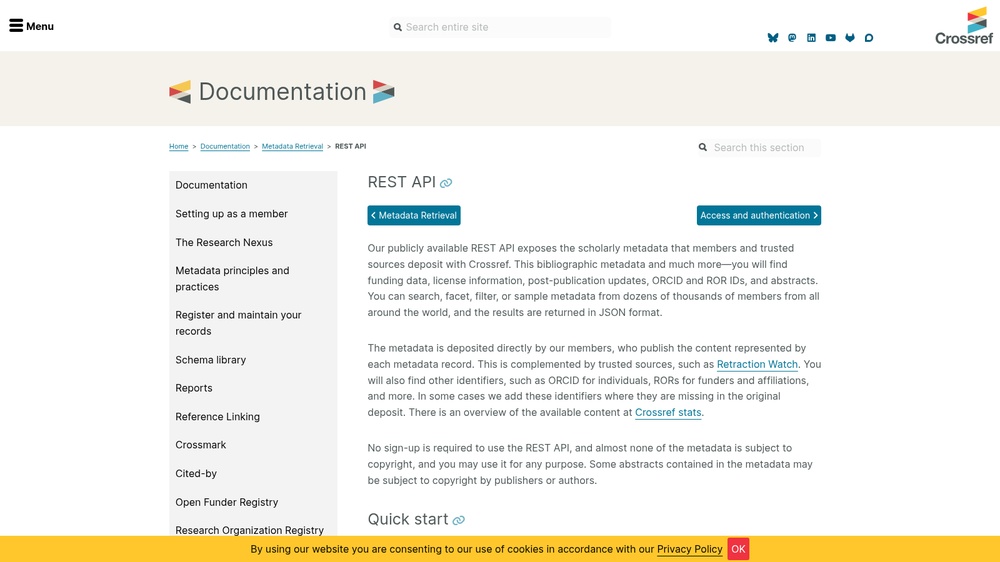Dismiss the cookie notice with OK
The image size is (1000, 562).
(739, 549)
